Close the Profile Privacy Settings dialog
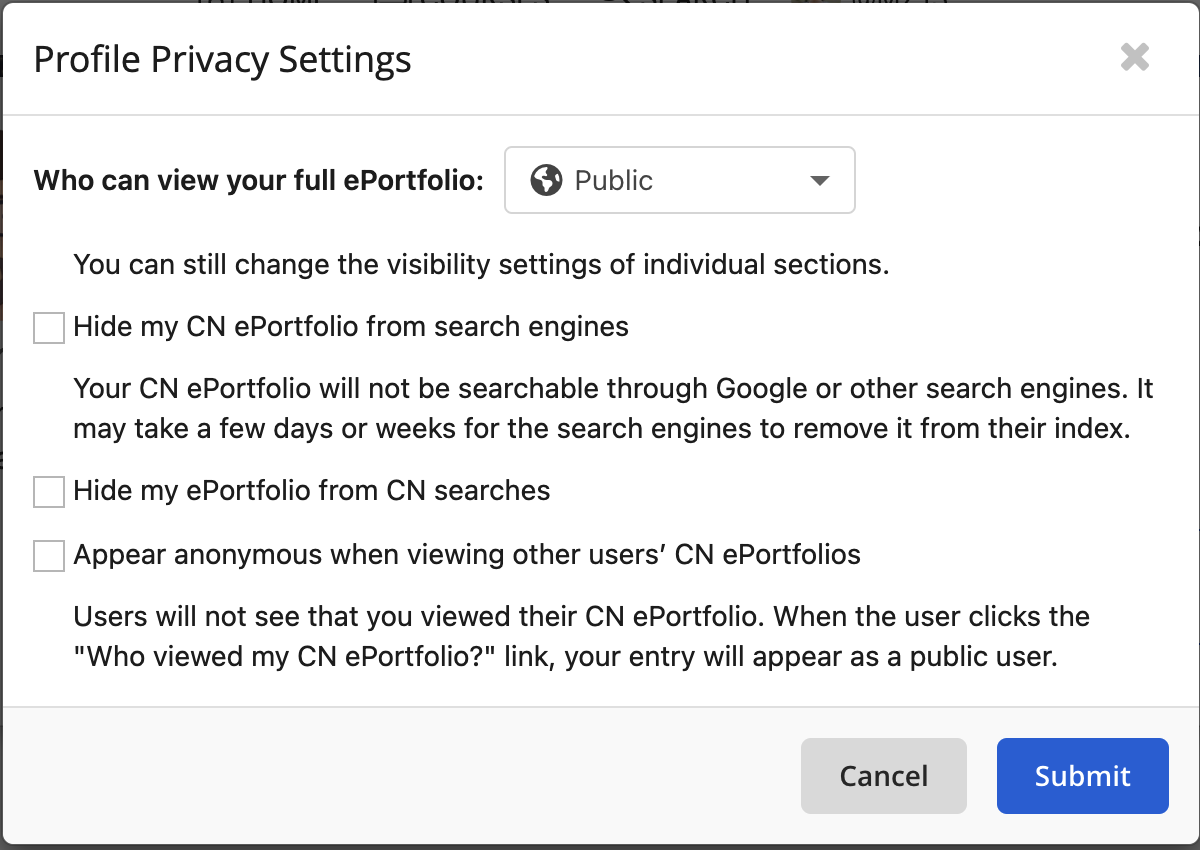 [x=1135, y=58]
